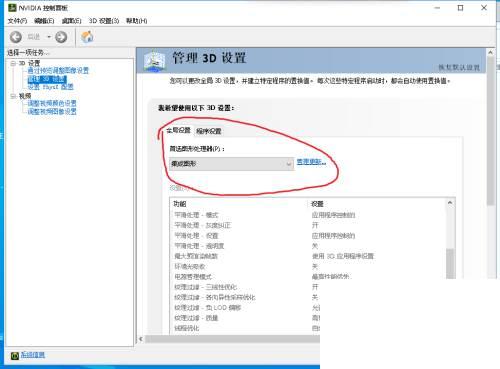Screen dimensions: 500x369
Task: Click the 关 value for 环境光吸收
Action: point(315,267)
